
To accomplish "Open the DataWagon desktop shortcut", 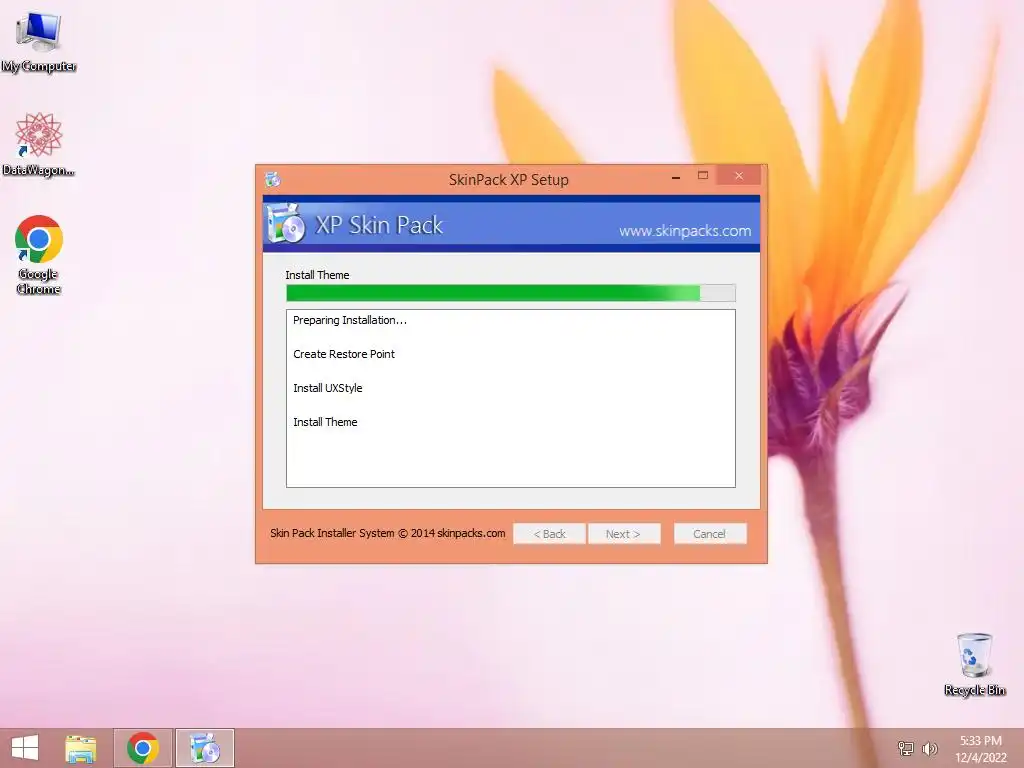I will coord(39,144).
